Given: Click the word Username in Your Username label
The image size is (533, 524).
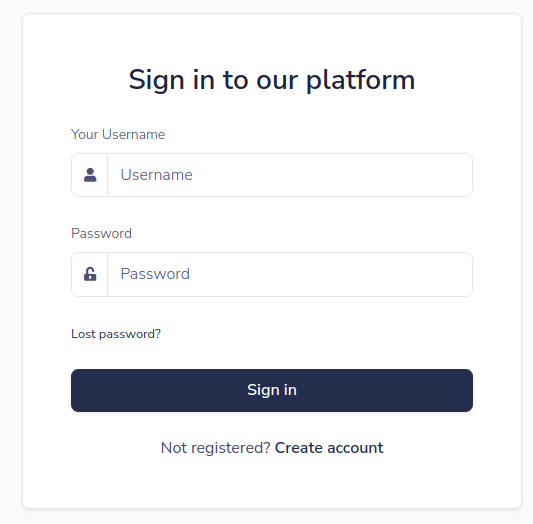Looking at the screenshot, I should click(x=134, y=135).
